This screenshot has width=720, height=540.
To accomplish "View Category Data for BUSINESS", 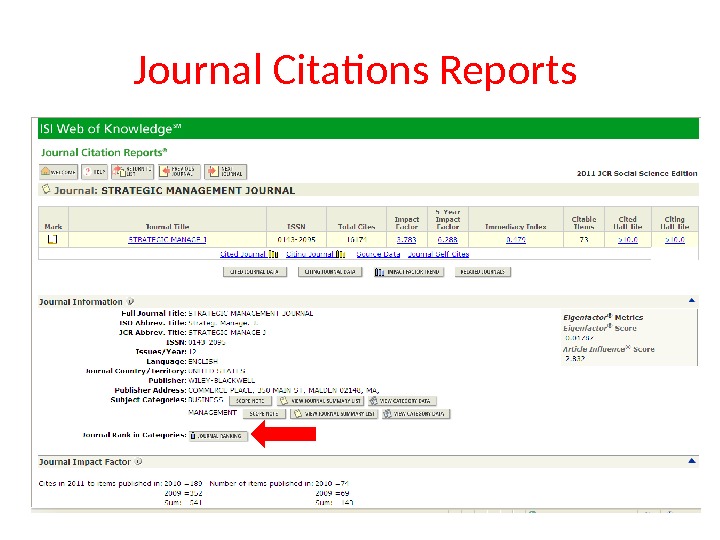I will coord(402,401).
